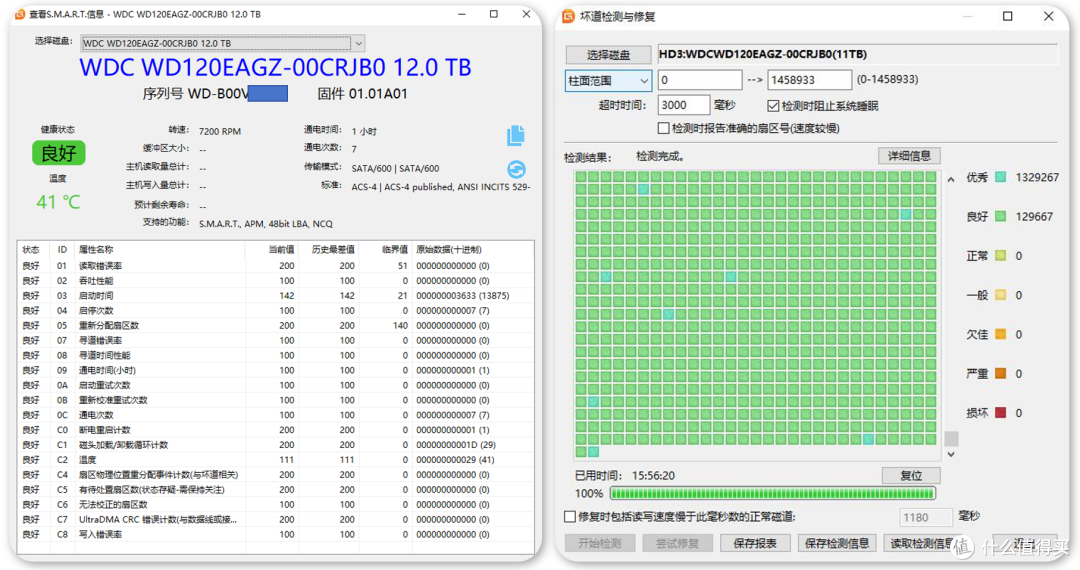Image resolution: width=1080 pixels, height=570 pixels.
Task: Click the end cylinder field 1458933
Action: (x=809, y=80)
